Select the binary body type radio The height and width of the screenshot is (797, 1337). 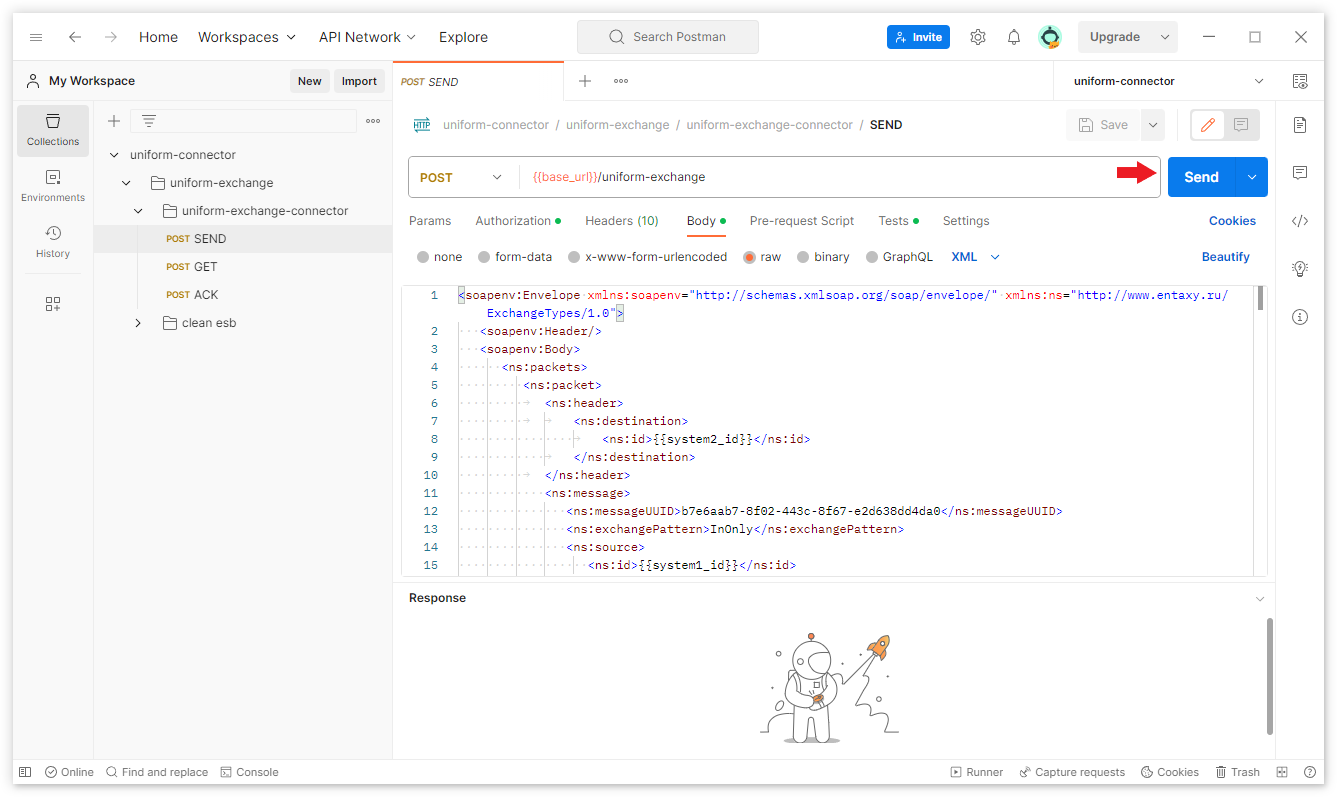[804, 257]
